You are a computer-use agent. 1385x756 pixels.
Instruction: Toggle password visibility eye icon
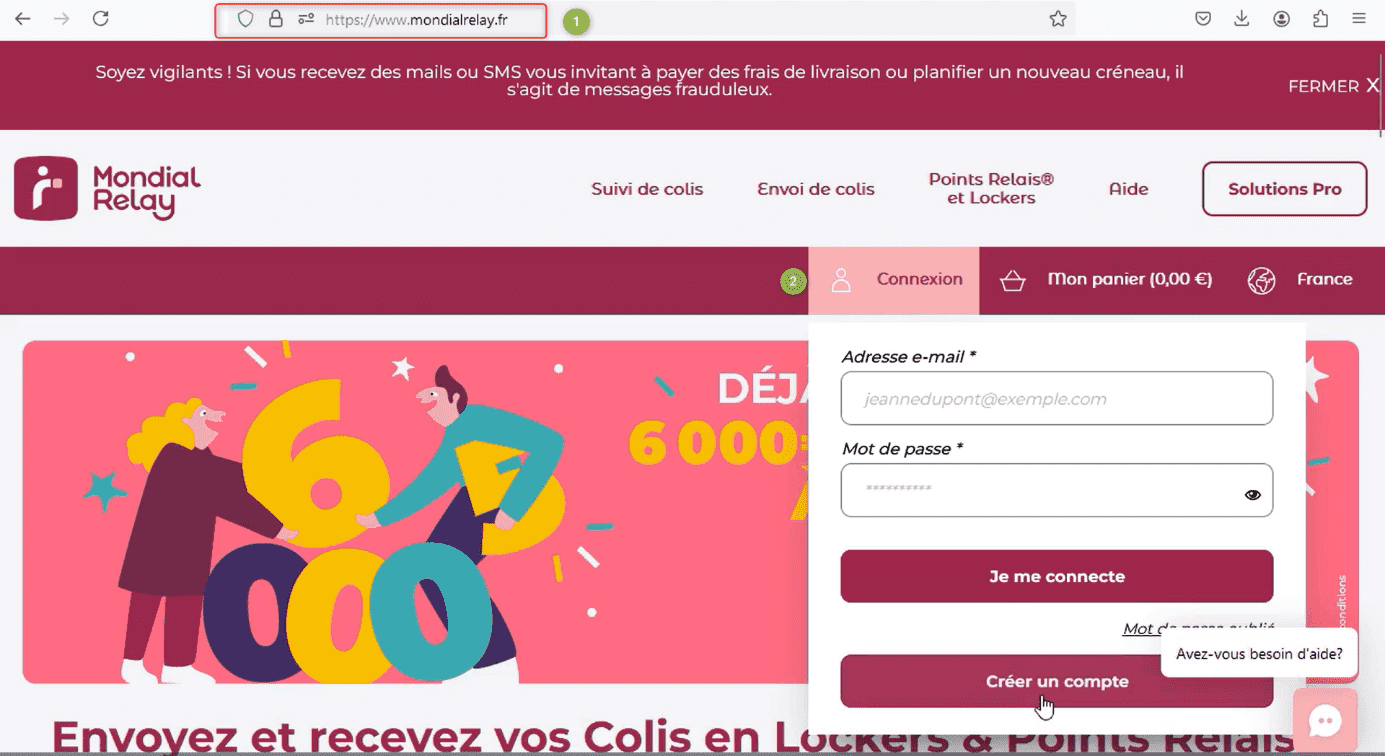1252,494
